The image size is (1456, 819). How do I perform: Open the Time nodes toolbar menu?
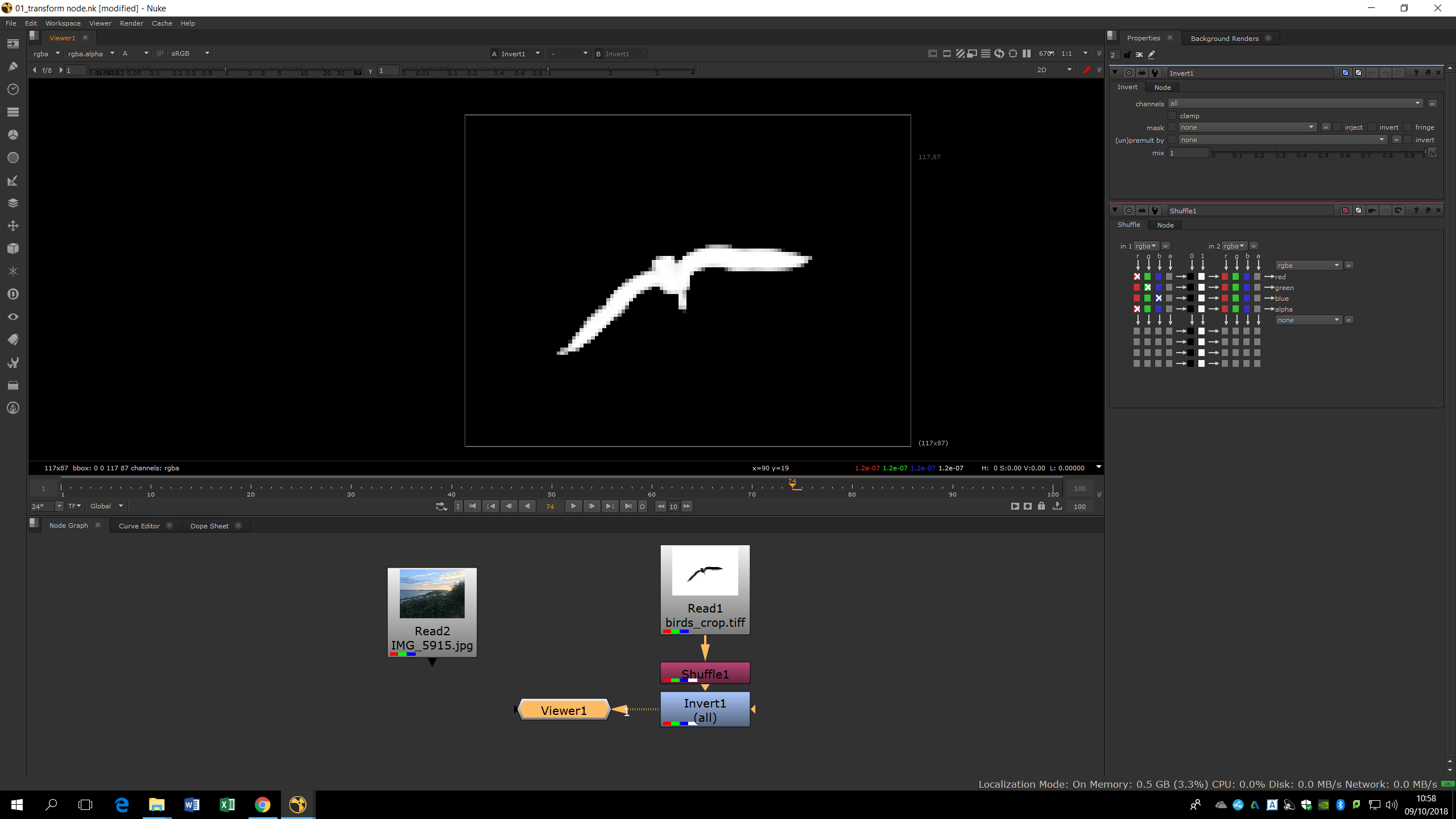[13, 89]
